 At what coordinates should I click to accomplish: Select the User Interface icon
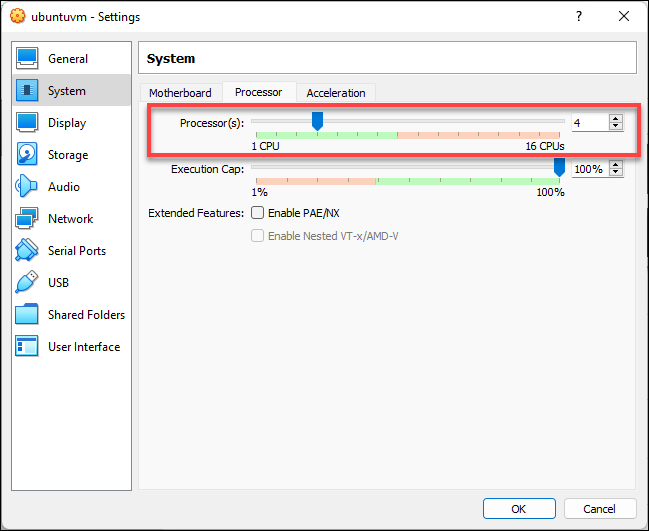[x=28, y=347]
